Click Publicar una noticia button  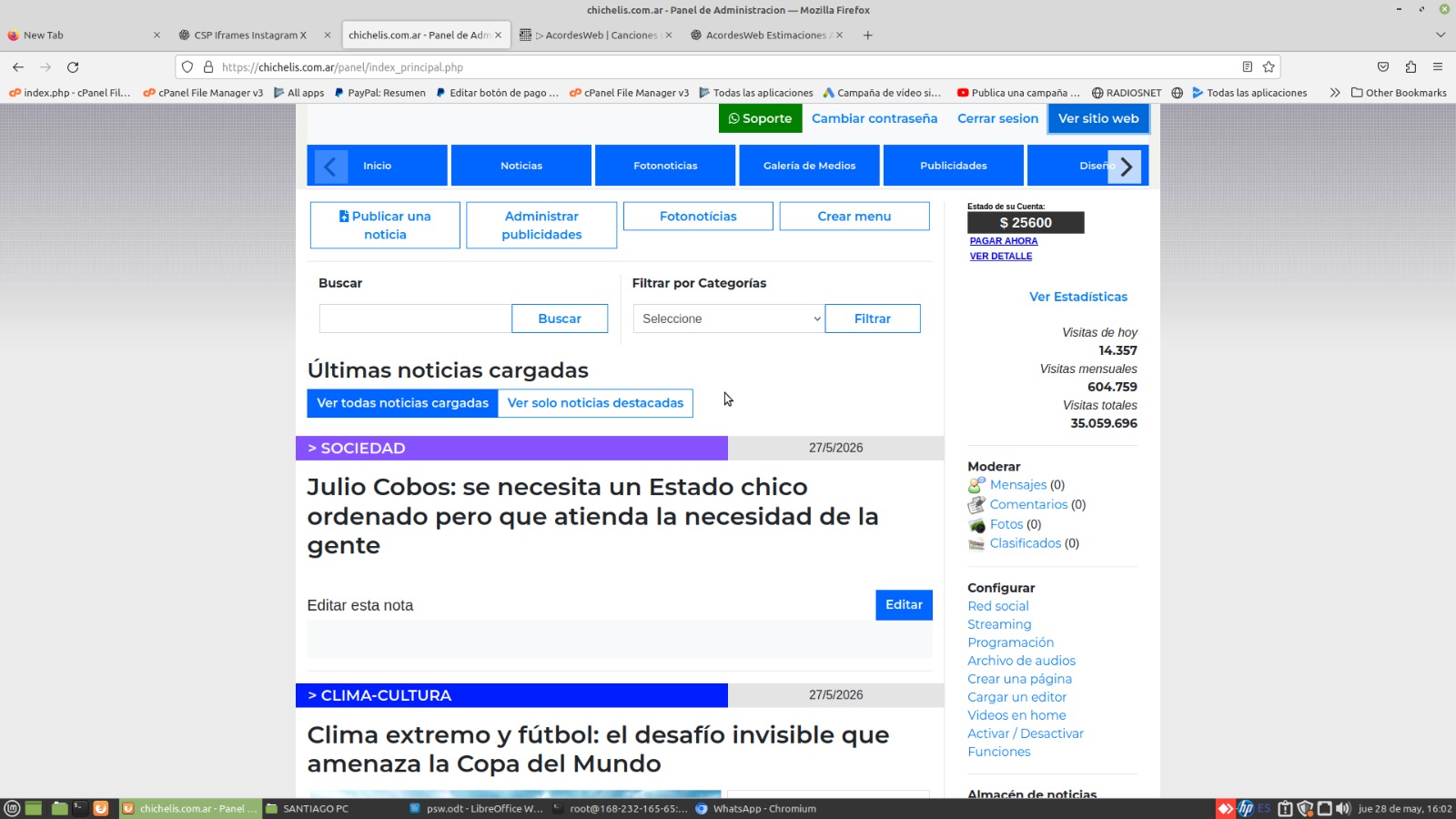[x=385, y=226]
